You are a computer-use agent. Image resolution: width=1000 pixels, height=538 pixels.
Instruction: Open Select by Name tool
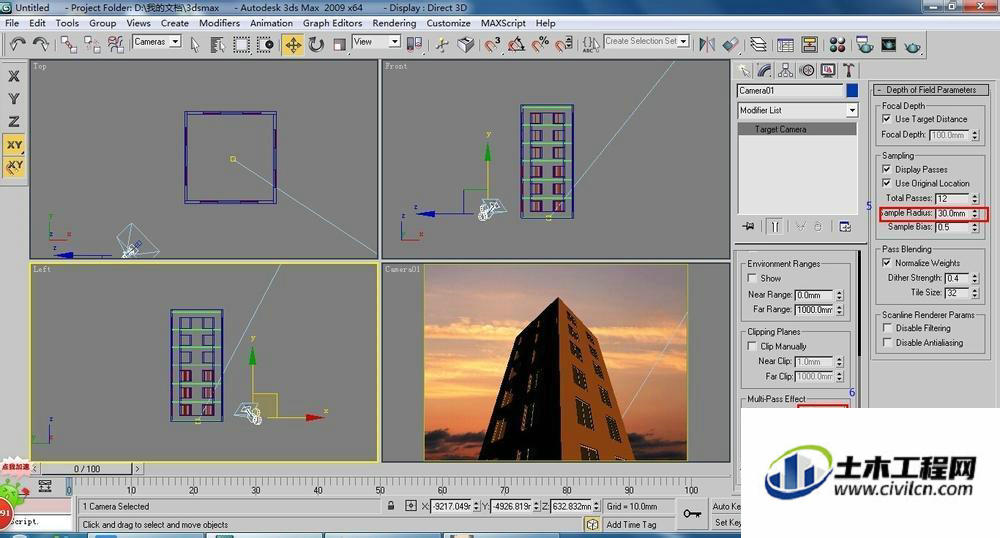point(217,44)
